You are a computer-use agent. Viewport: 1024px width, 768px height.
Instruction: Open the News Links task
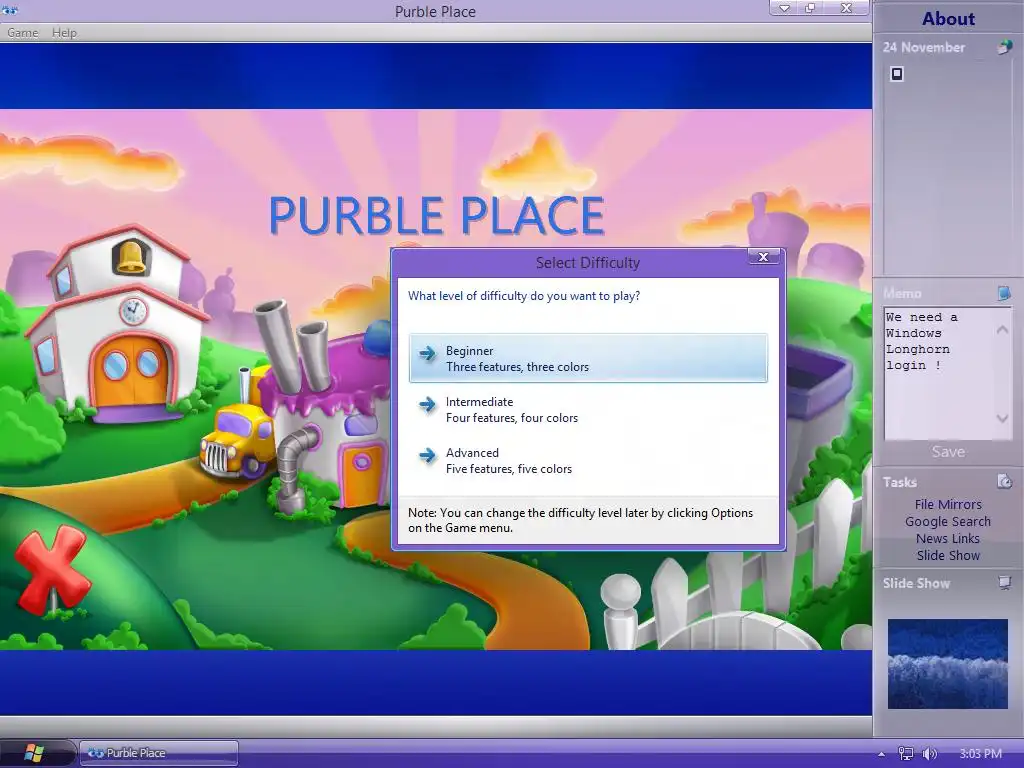point(948,538)
